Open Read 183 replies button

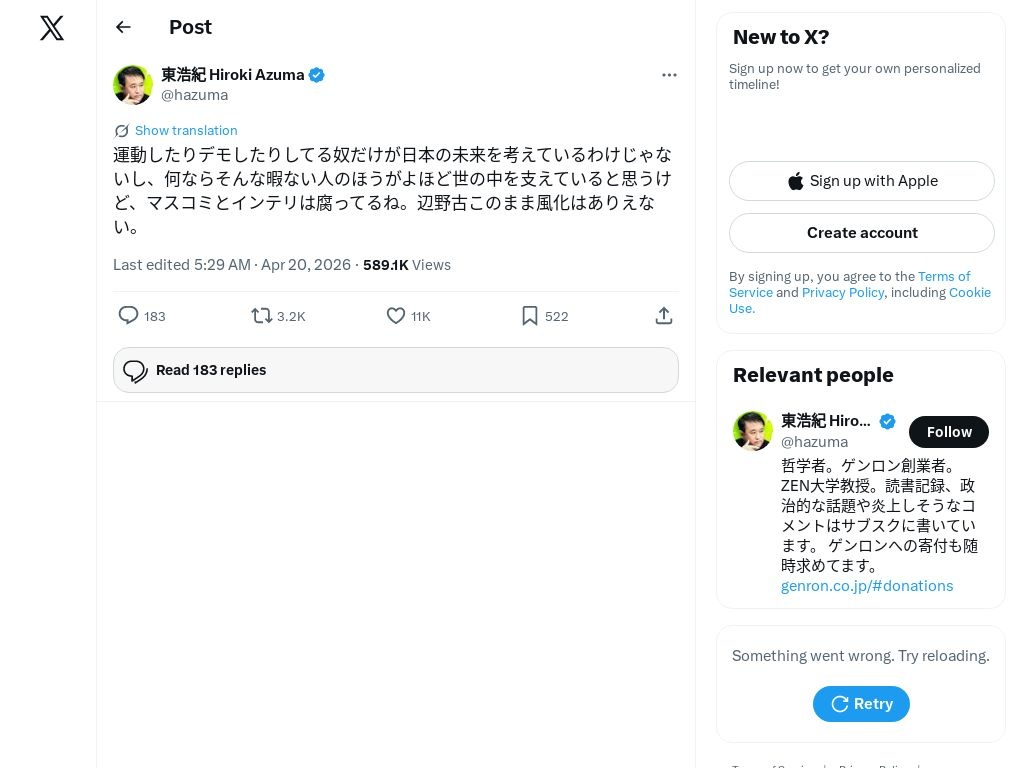396,370
